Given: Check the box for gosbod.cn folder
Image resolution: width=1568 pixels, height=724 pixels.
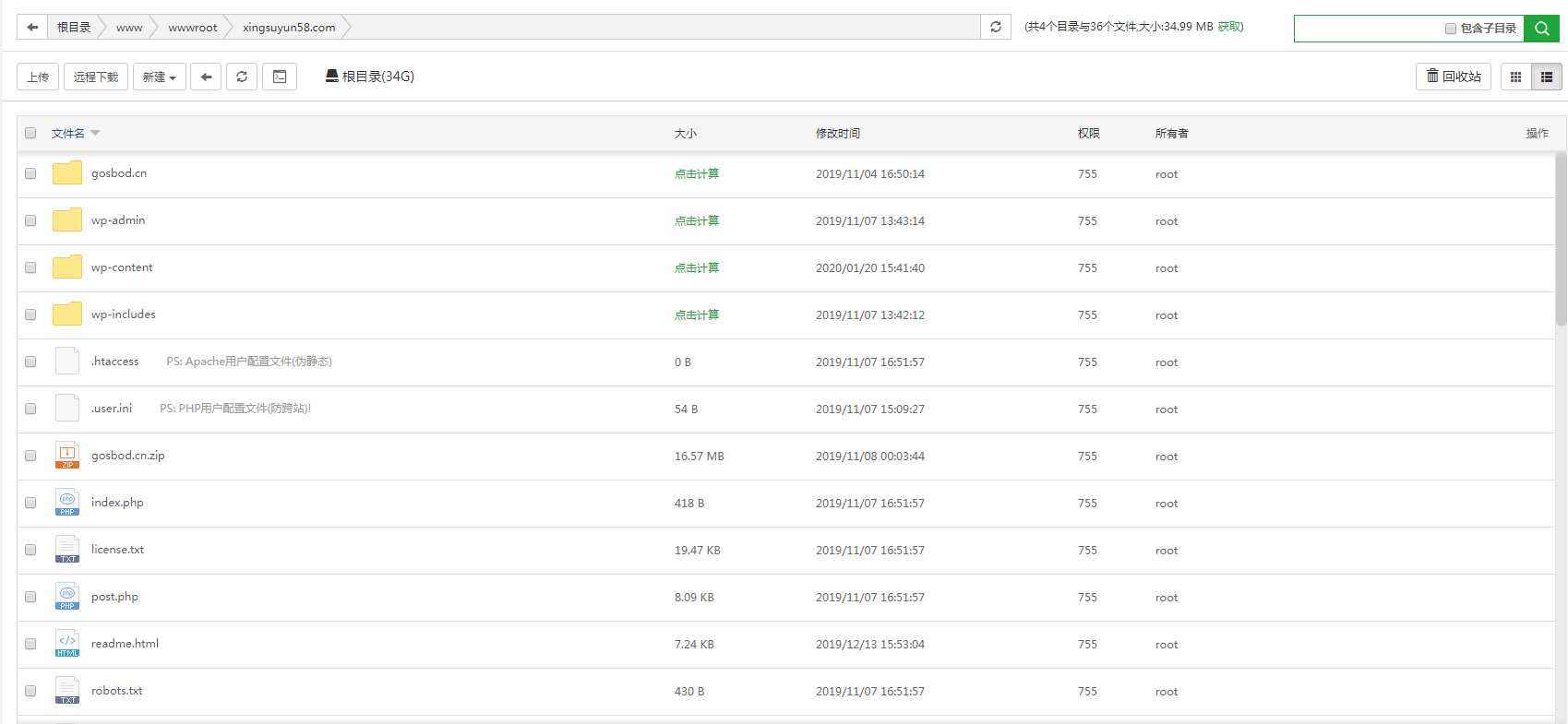Looking at the screenshot, I should coord(30,173).
